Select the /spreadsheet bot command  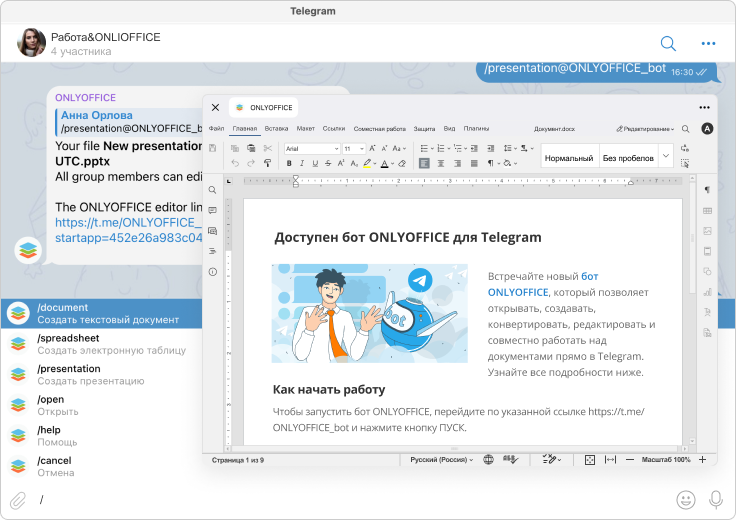[101, 344]
